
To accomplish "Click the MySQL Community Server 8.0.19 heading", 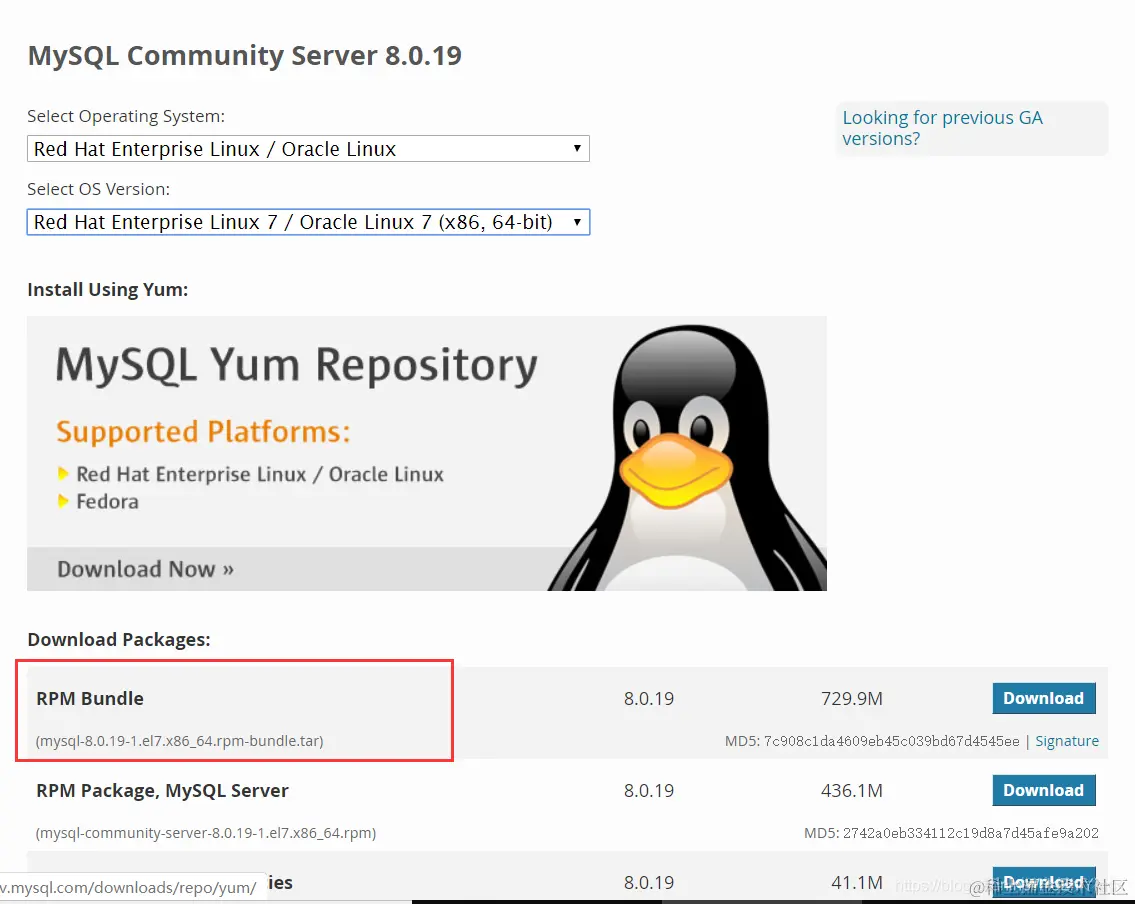I will tap(245, 56).
